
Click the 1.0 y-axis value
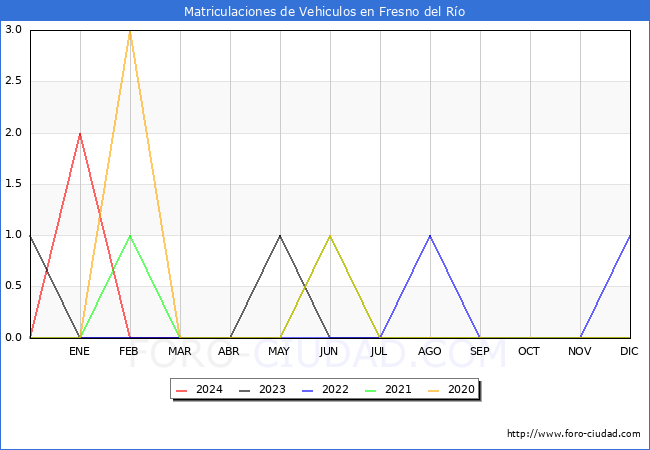13,235
